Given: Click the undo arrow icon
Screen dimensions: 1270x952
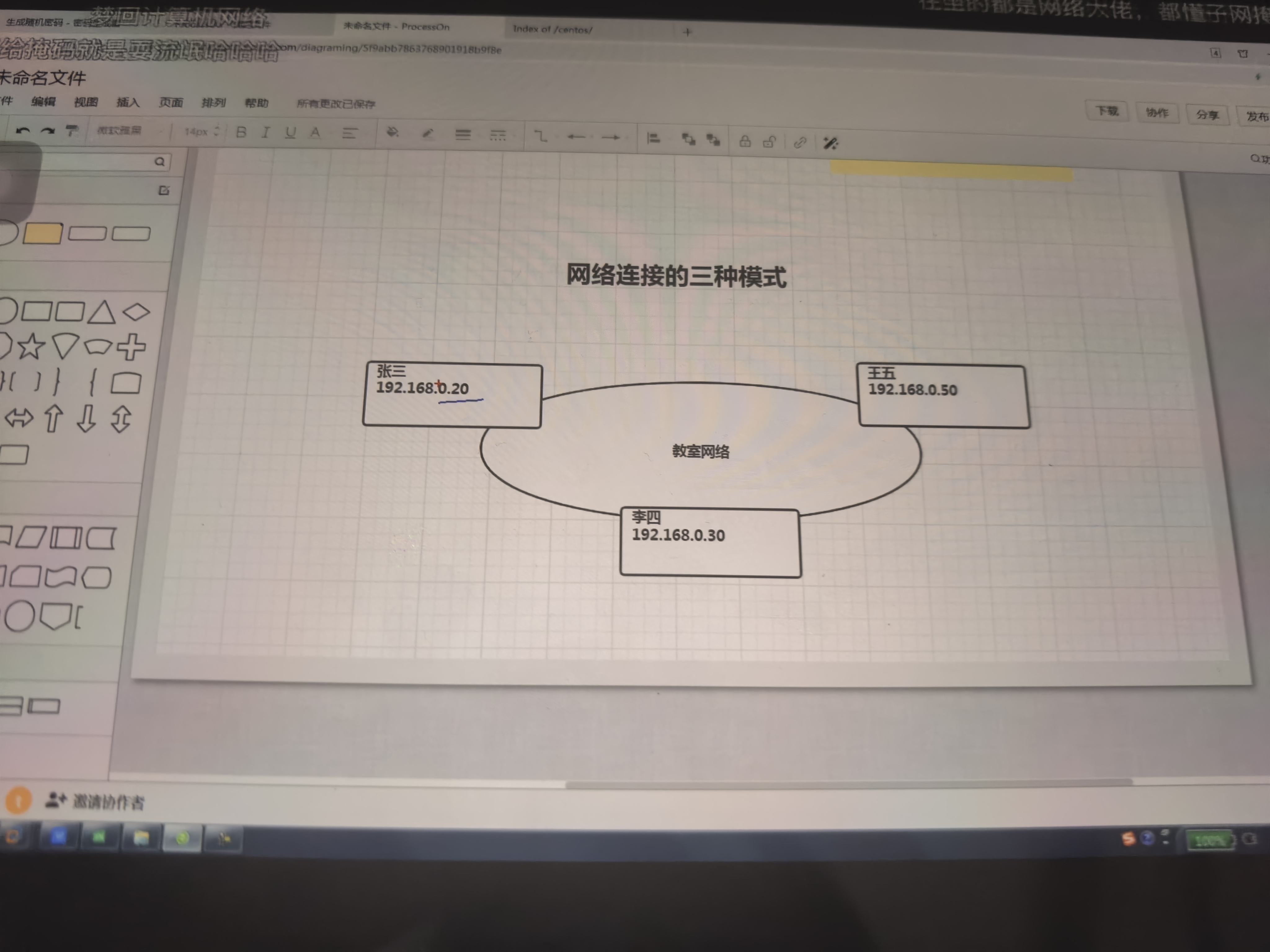Looking at the screenshot, I should click(22, 131).
